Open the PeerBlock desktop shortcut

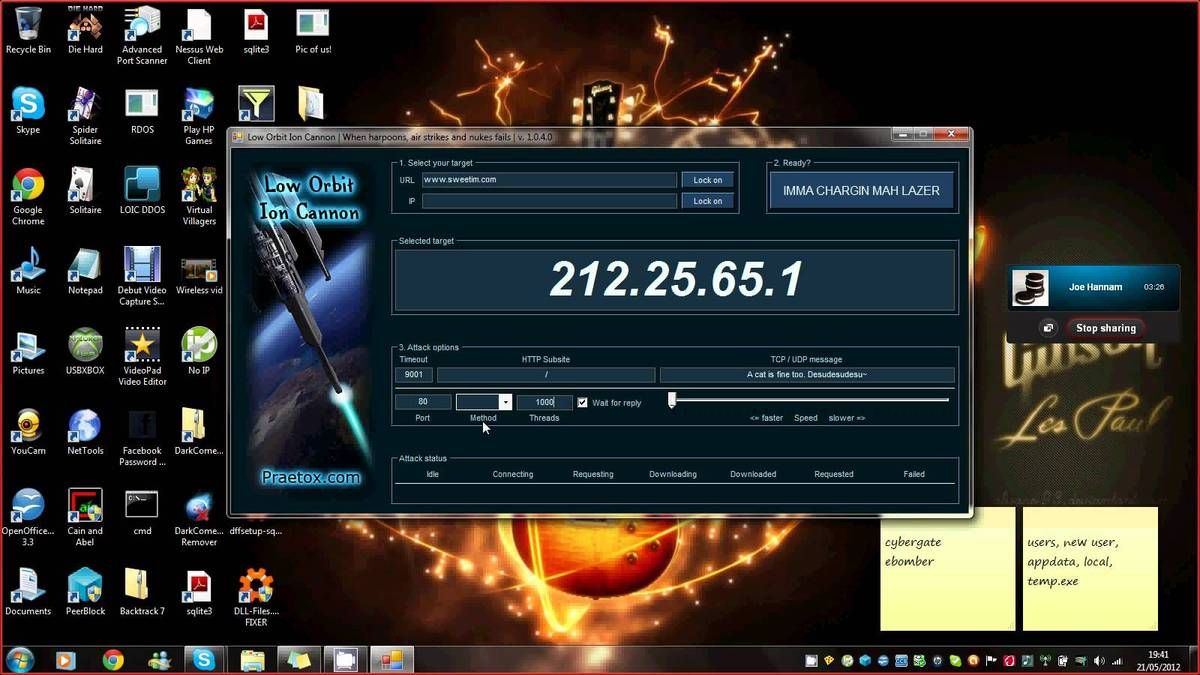click(x=85, y=591)
